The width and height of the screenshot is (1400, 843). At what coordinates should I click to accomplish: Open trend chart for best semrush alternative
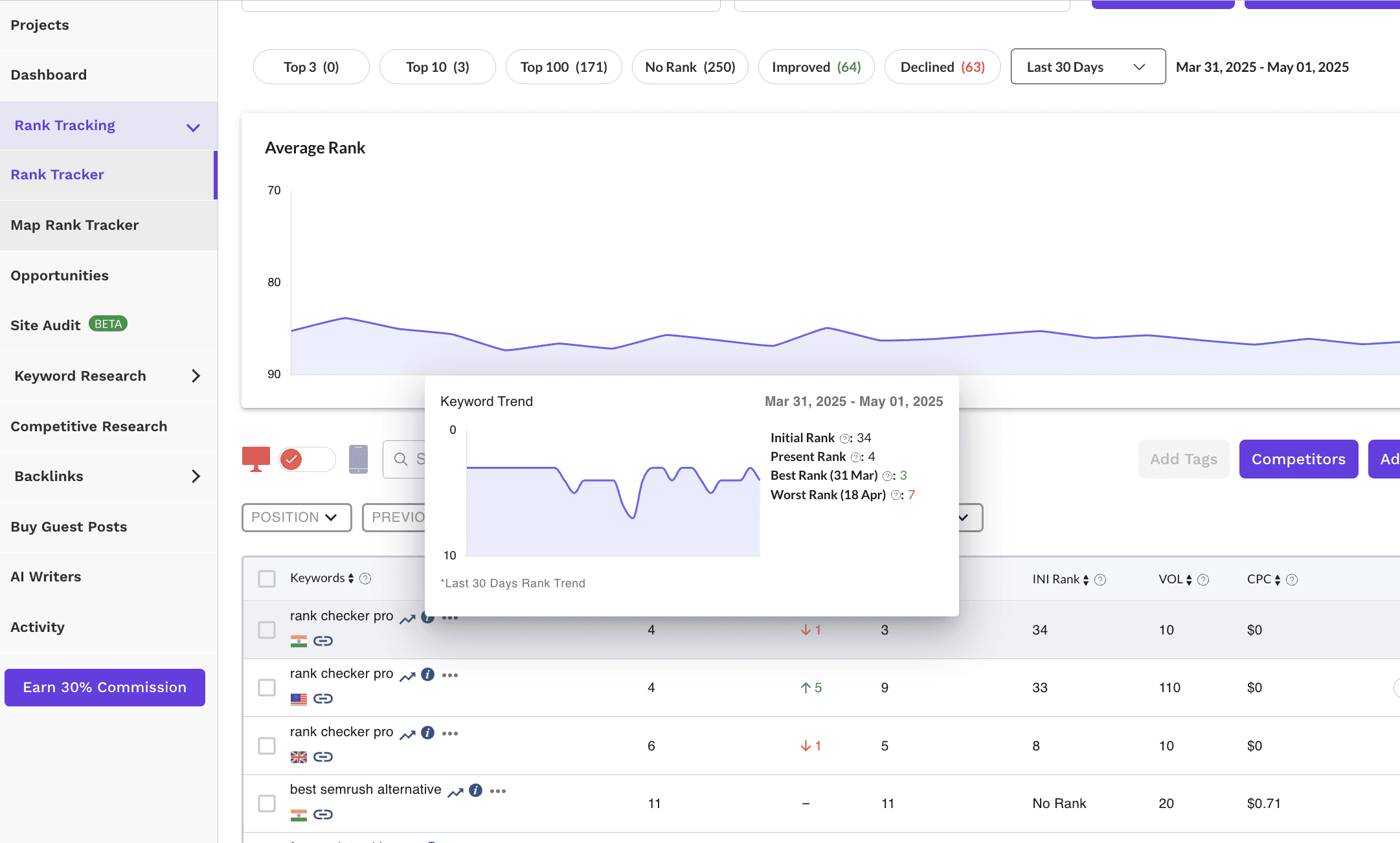(x=455, y=792)
